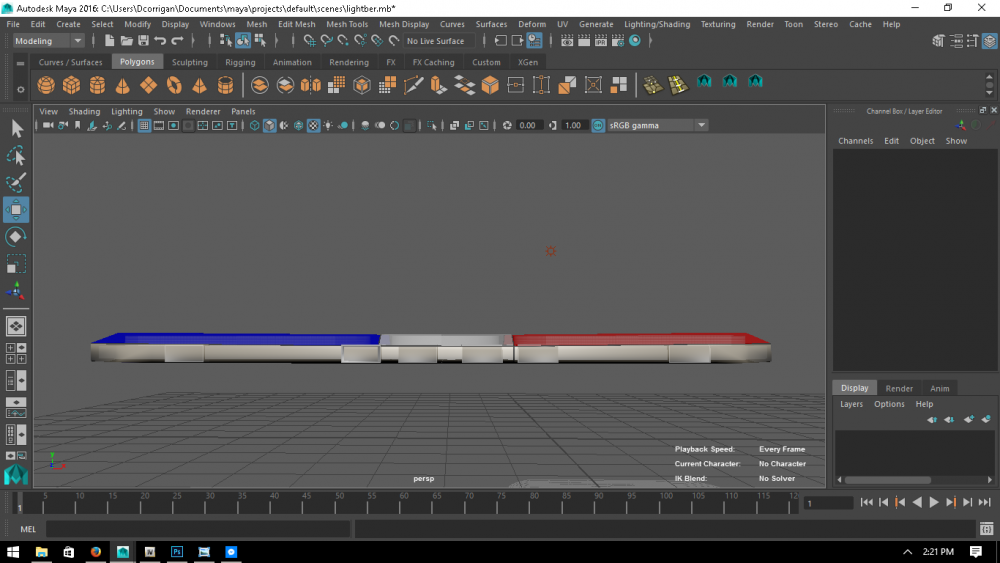Toggle textured display in the viewport toolbar

coord(313,126)
